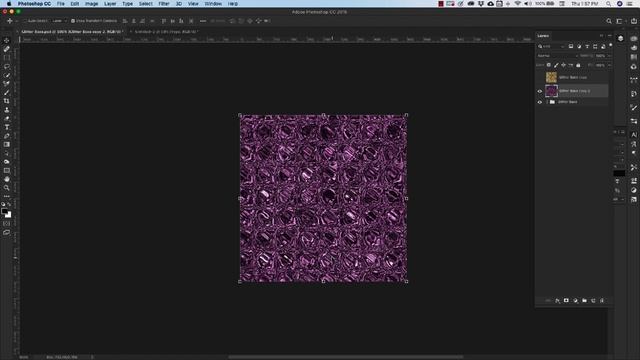Add a layer style with the fx icon

point(557,301)
